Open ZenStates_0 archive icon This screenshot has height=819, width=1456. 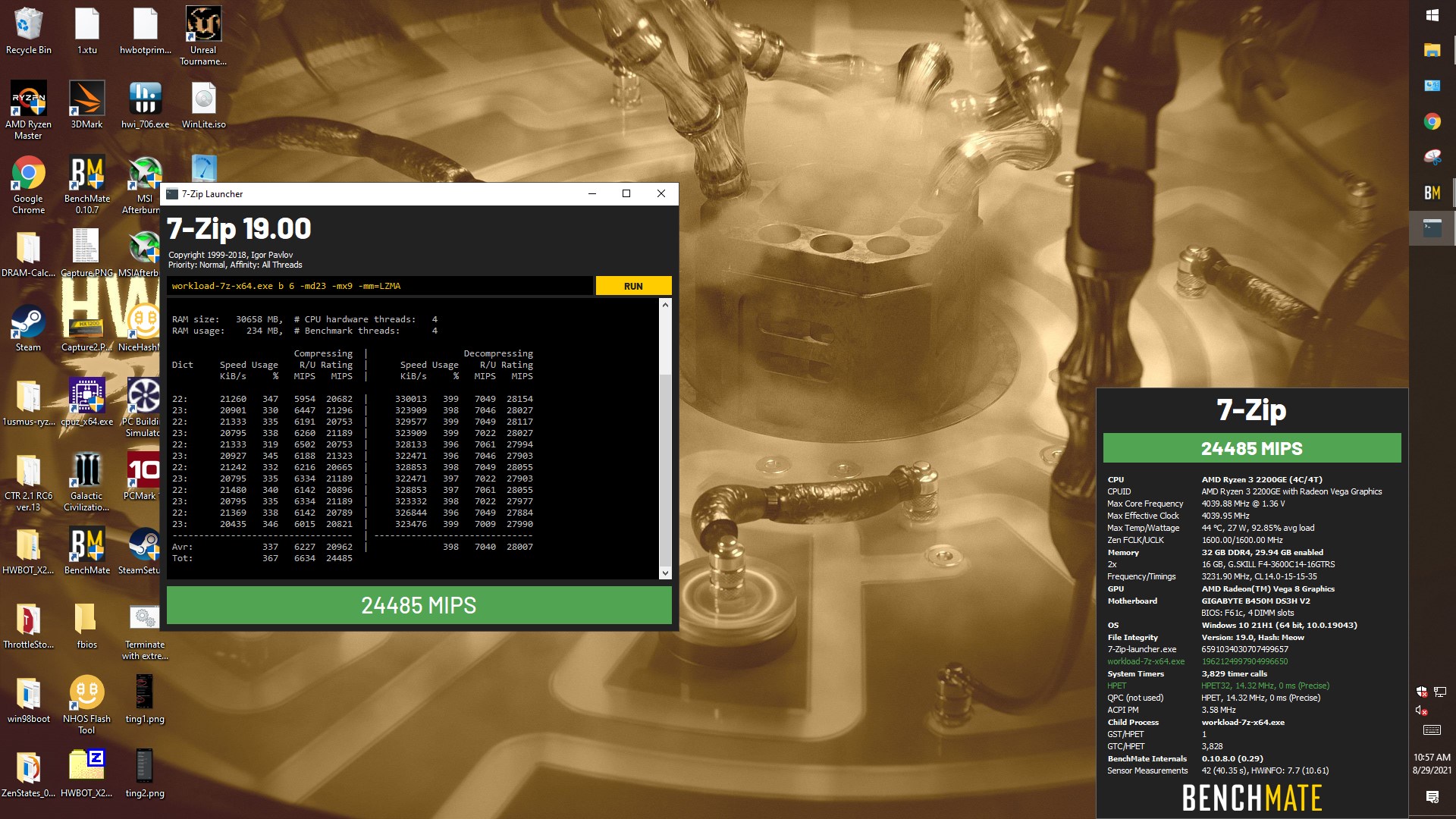point(29,774)
